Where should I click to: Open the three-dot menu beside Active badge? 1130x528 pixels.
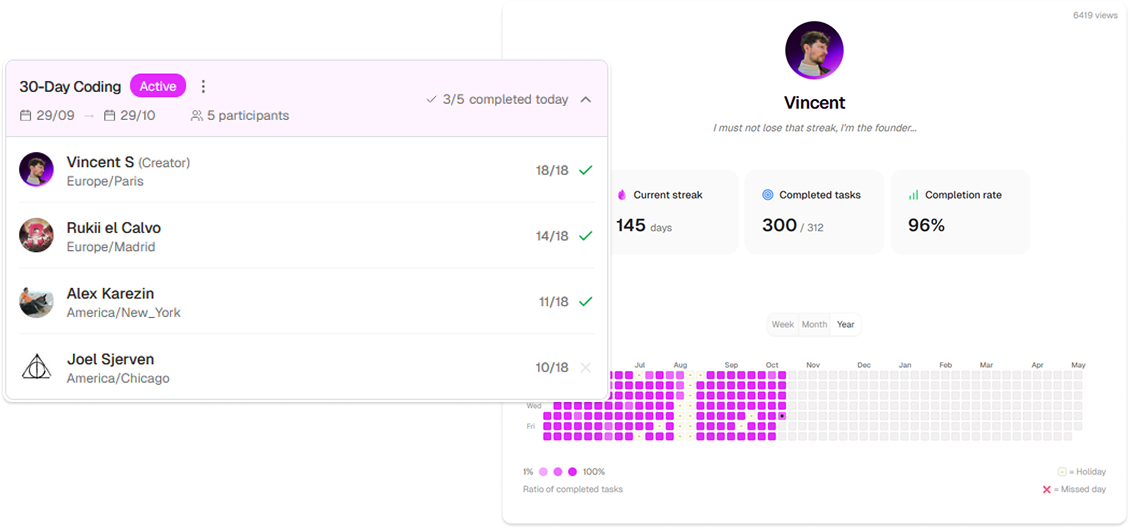pos(204,87)
